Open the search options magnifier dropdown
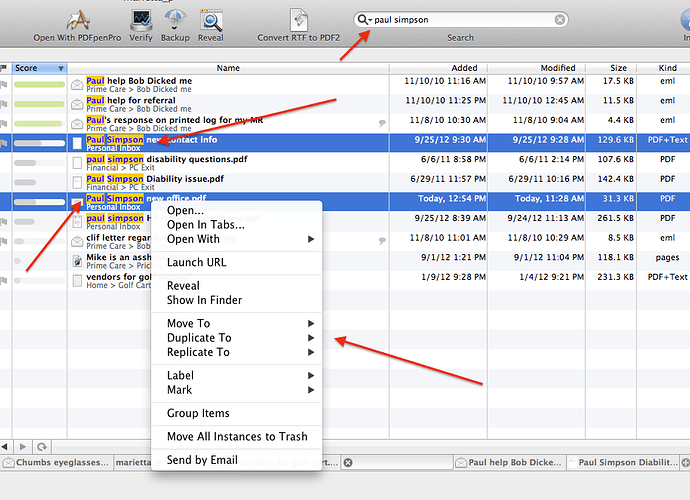The height and width of the screenshot is (500, 690). [364, 20]
